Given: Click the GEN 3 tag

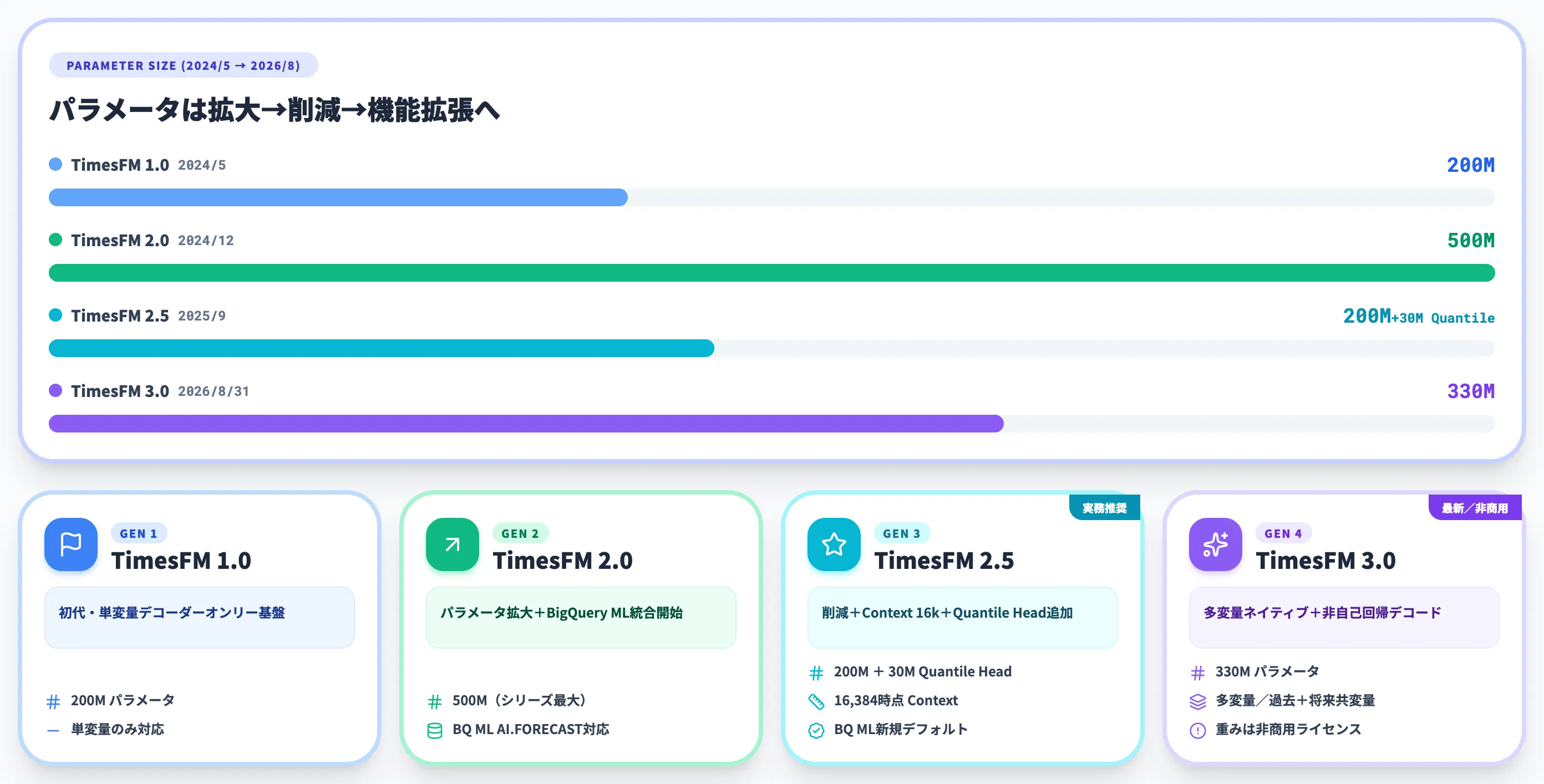Looking at the screenshot, I should [x=901, y=533].
